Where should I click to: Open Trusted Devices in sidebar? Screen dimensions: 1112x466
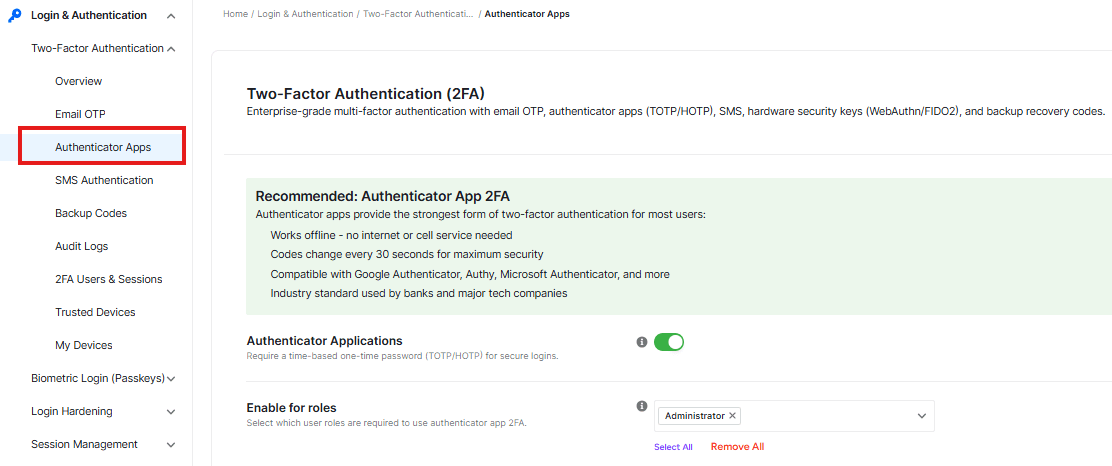coord(95,312)
